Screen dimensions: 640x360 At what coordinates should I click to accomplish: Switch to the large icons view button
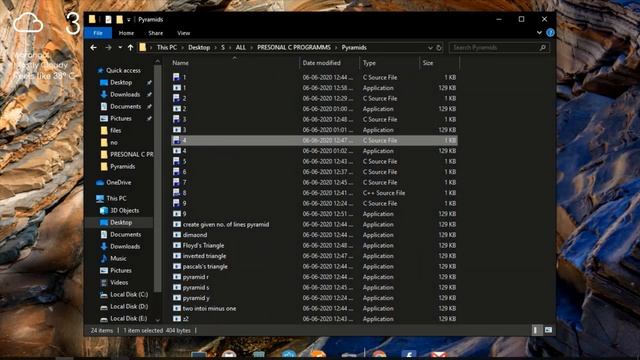(x=548, y=330)
